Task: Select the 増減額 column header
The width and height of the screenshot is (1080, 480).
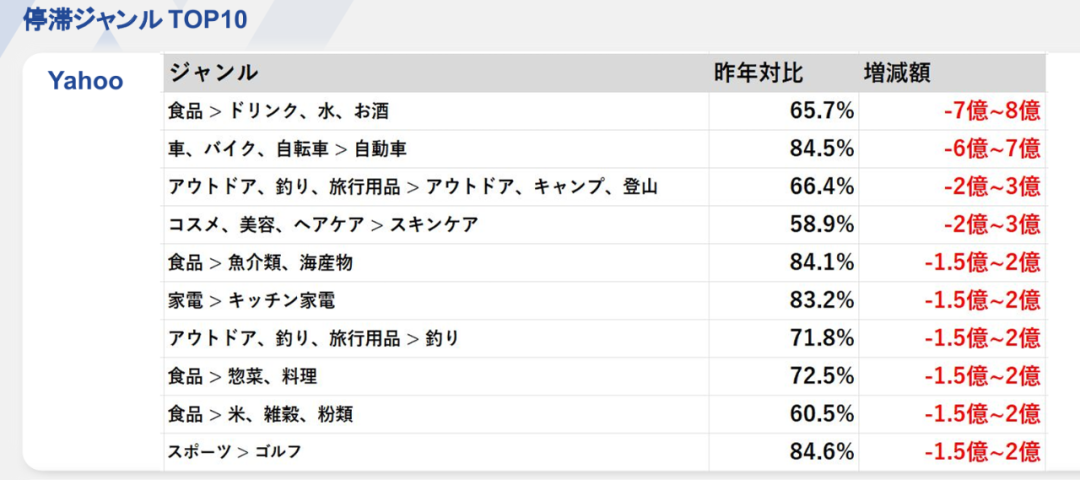Action: [x=898, y=73]
